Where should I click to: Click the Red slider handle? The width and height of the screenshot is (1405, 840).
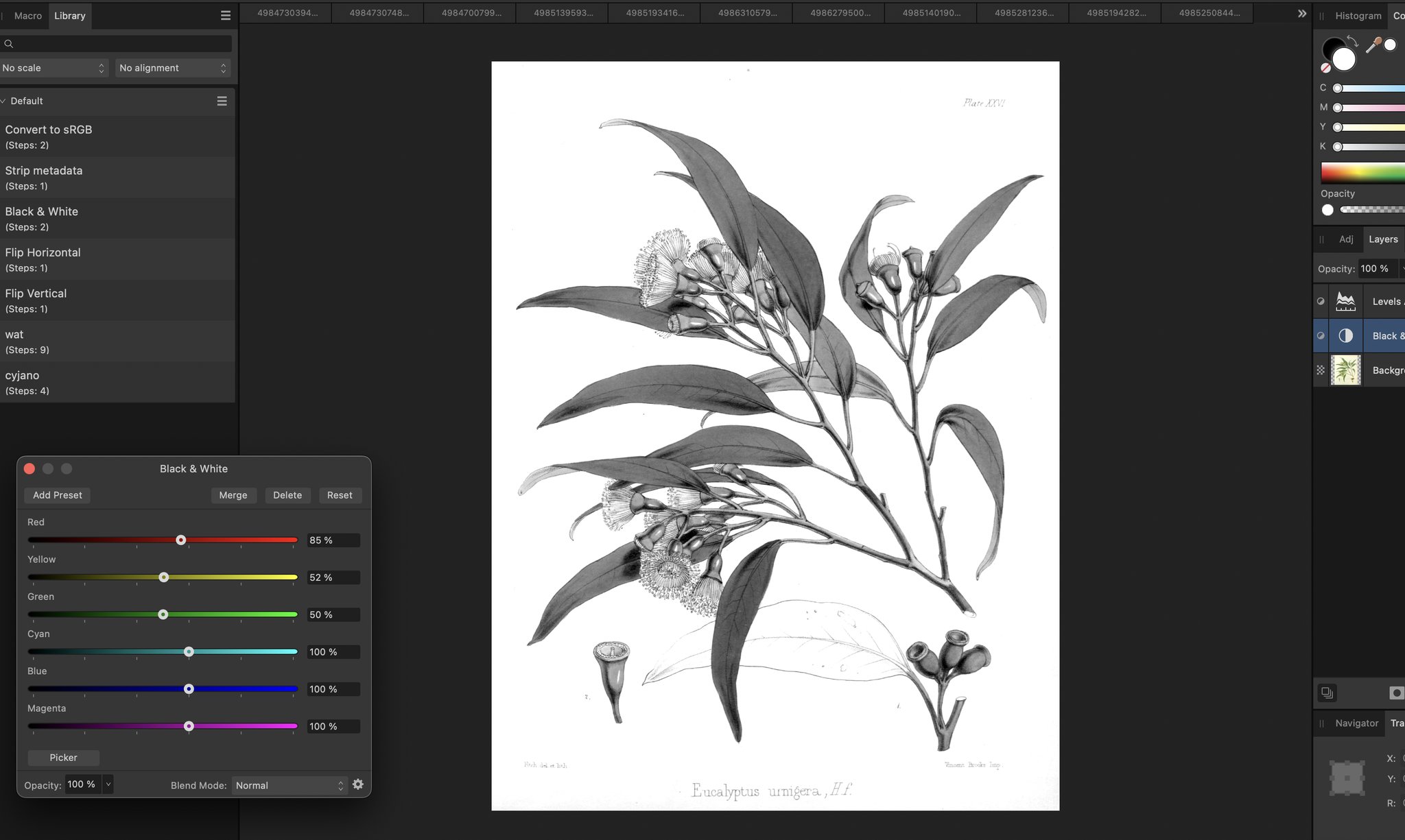coord(180,540)
